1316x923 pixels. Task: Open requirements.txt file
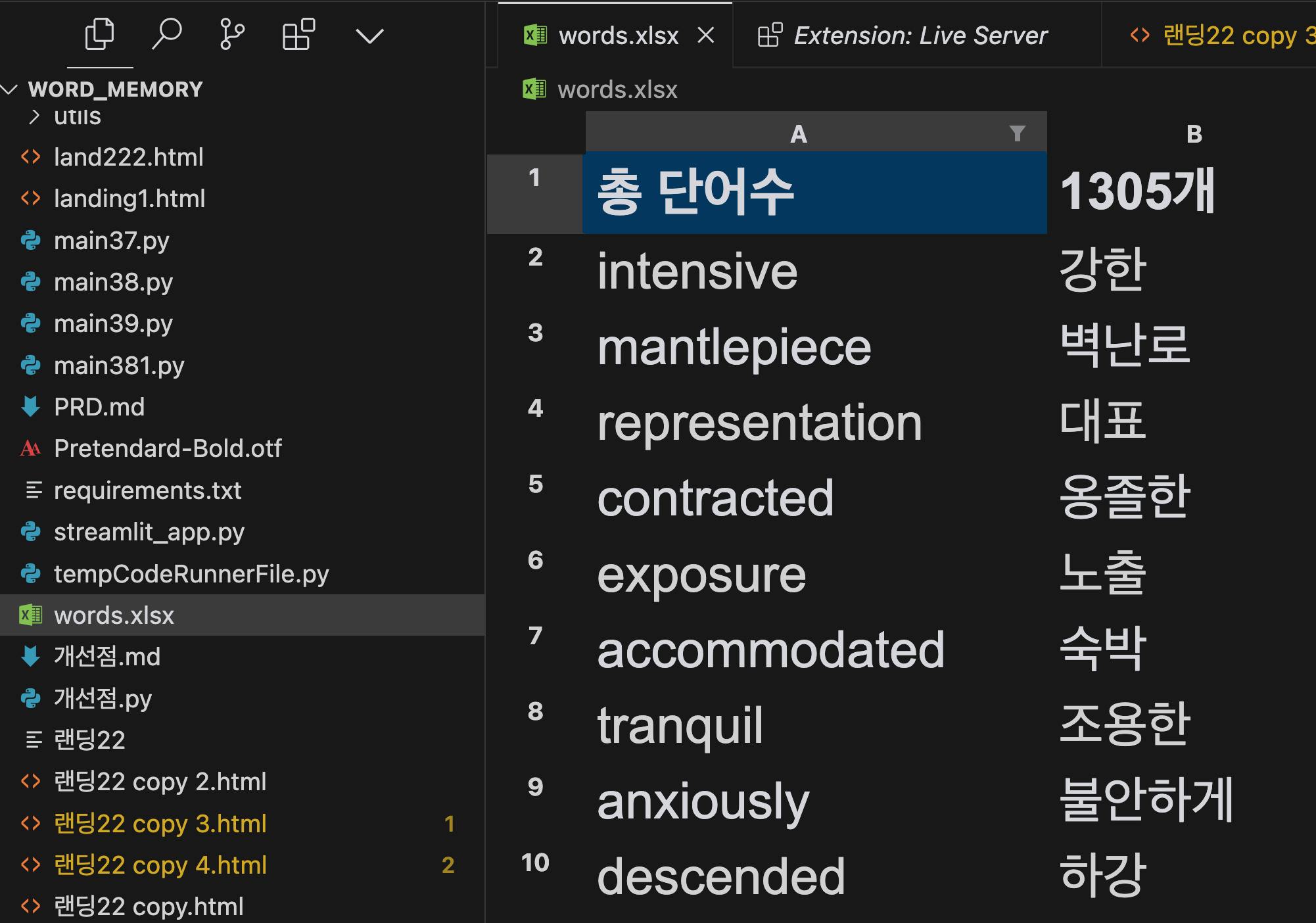point(147,490)
